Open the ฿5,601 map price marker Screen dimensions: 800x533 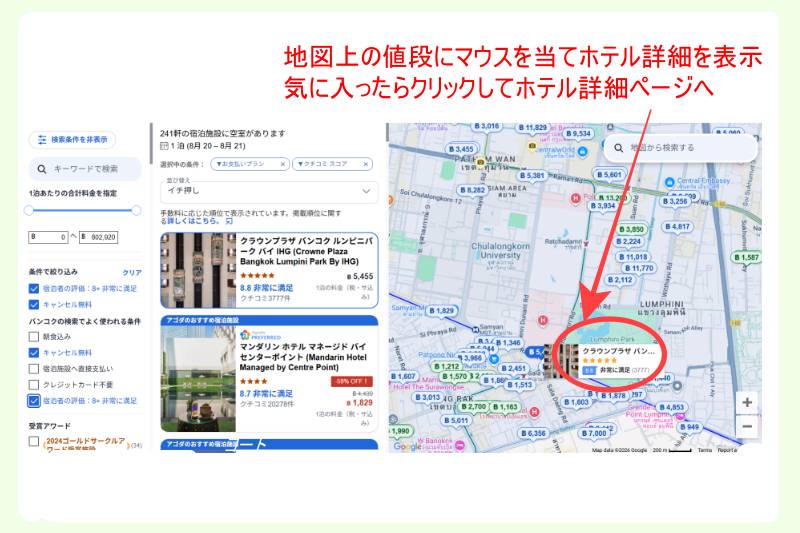(x=609, y=174)
